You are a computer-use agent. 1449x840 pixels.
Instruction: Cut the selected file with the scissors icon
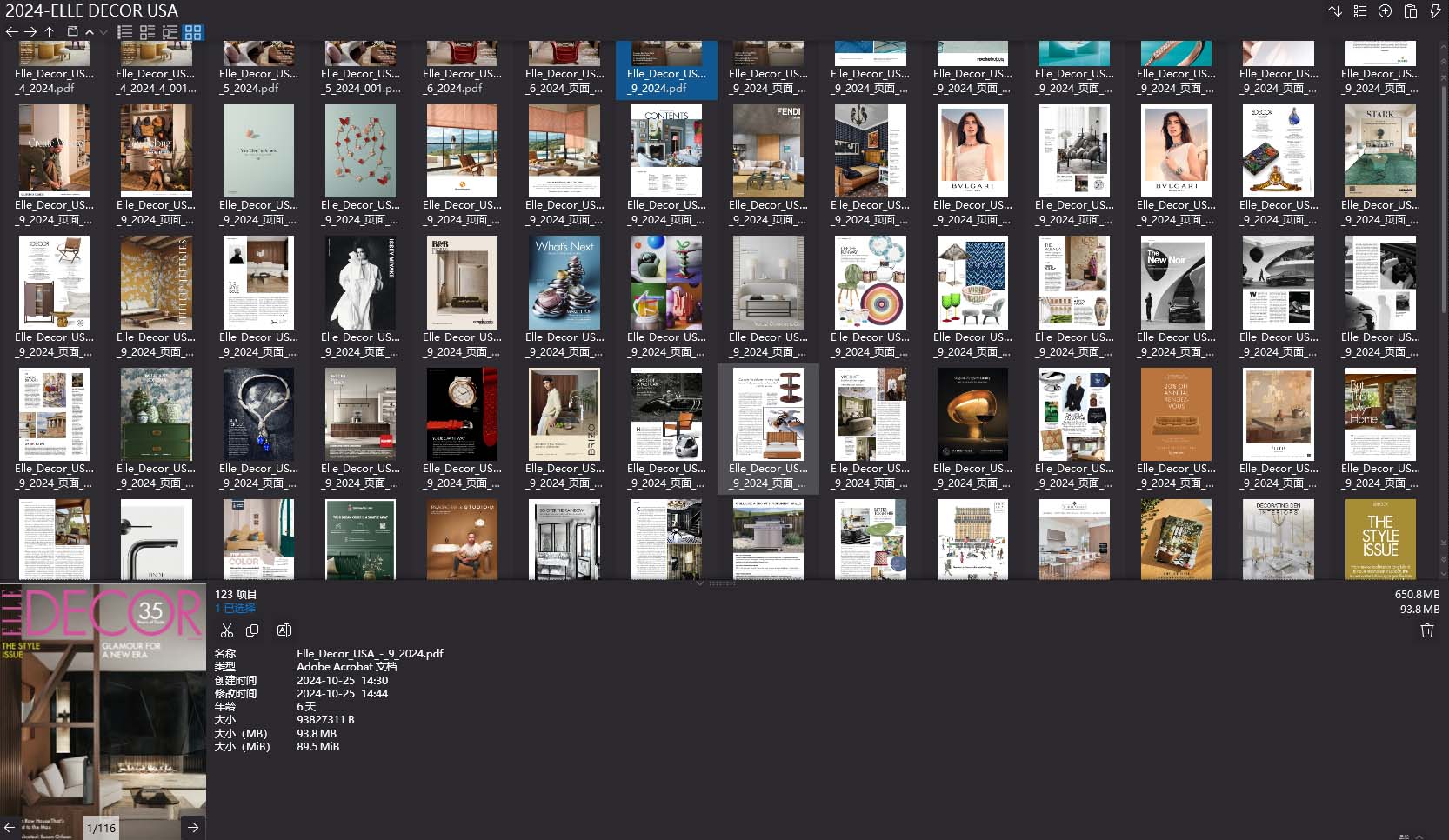[x=227, y=630]
